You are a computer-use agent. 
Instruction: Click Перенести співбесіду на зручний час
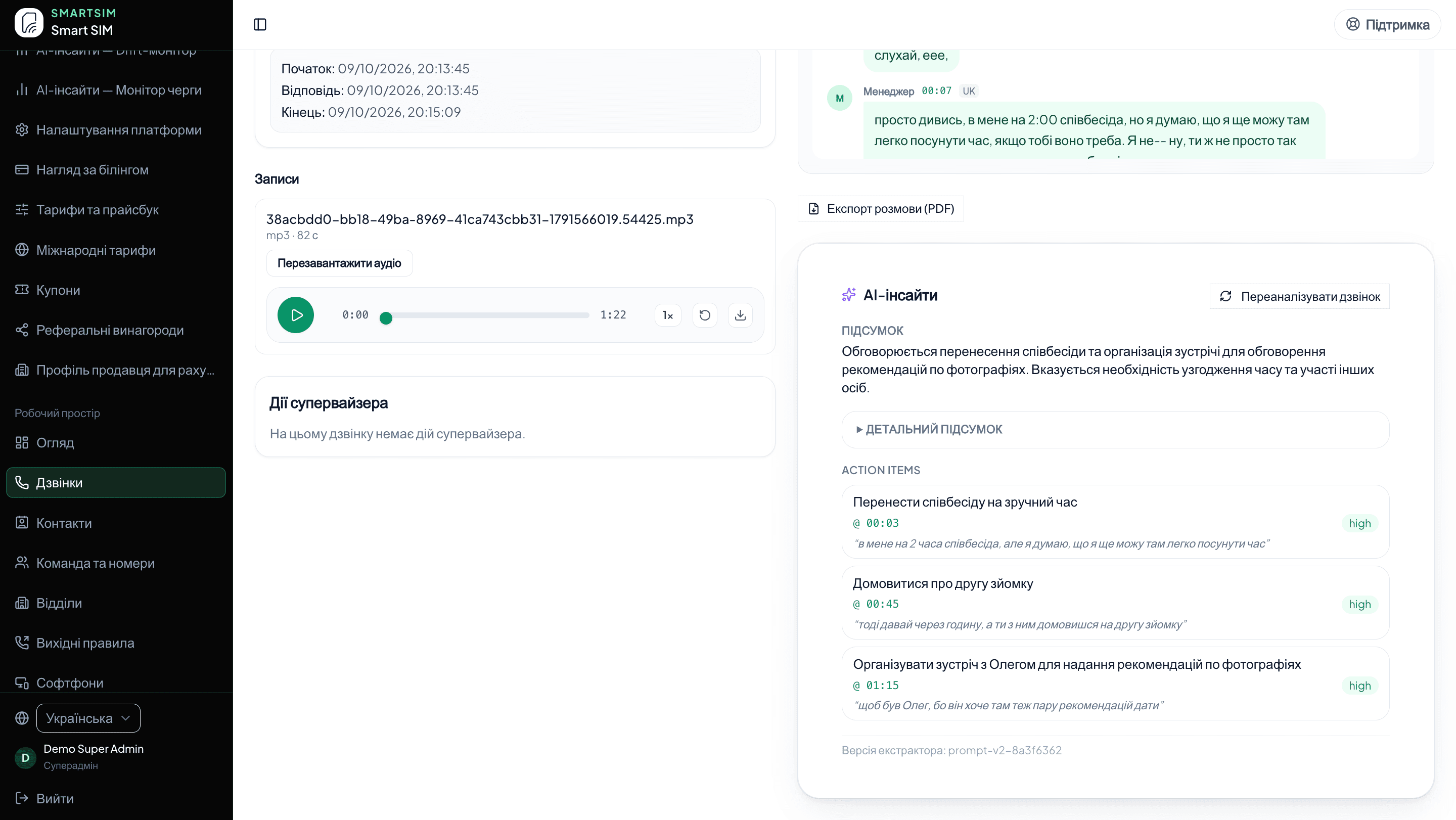965,502
